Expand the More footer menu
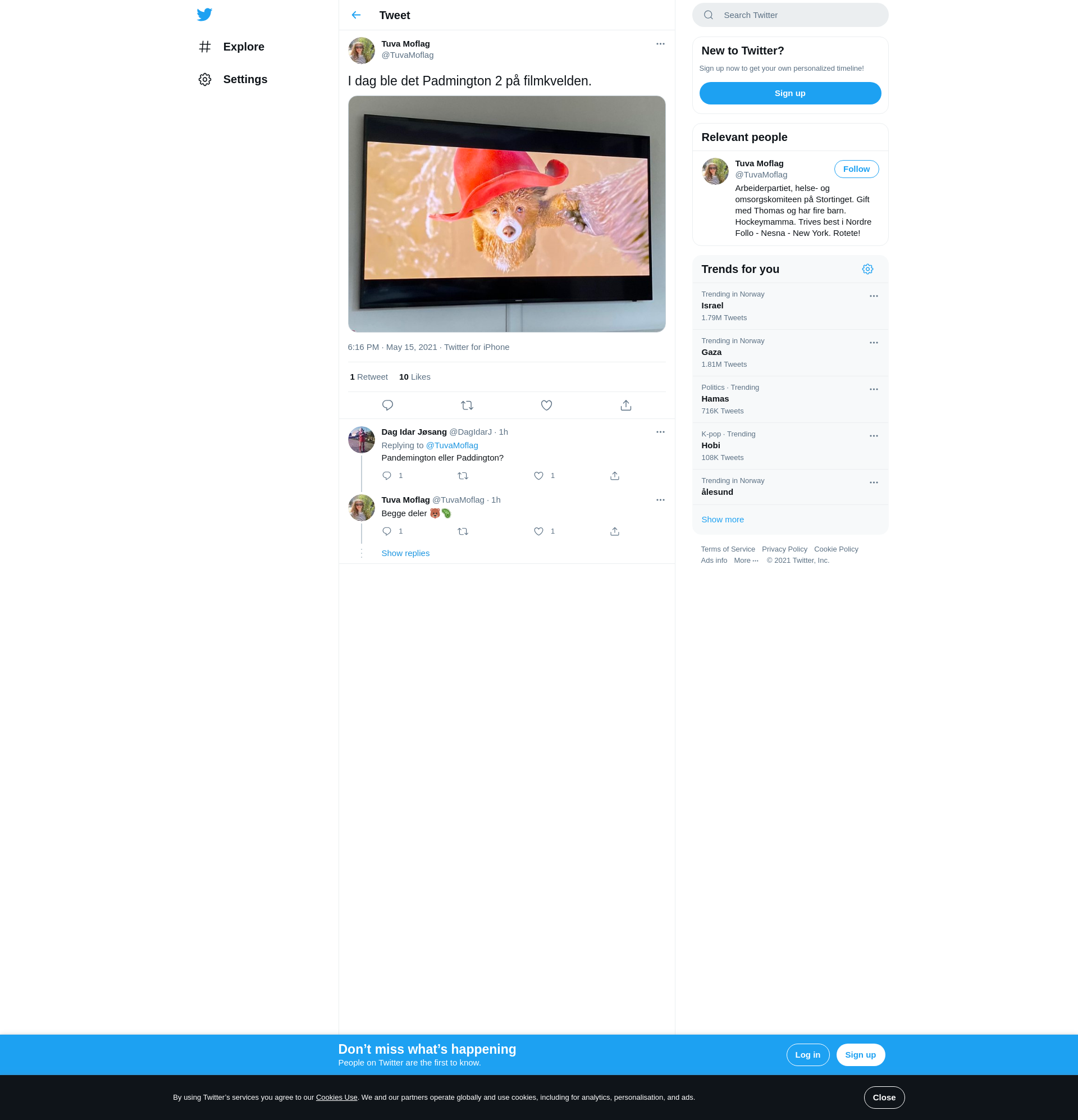The width and height of the screenshot is (1078, 1120). (746, 561)
